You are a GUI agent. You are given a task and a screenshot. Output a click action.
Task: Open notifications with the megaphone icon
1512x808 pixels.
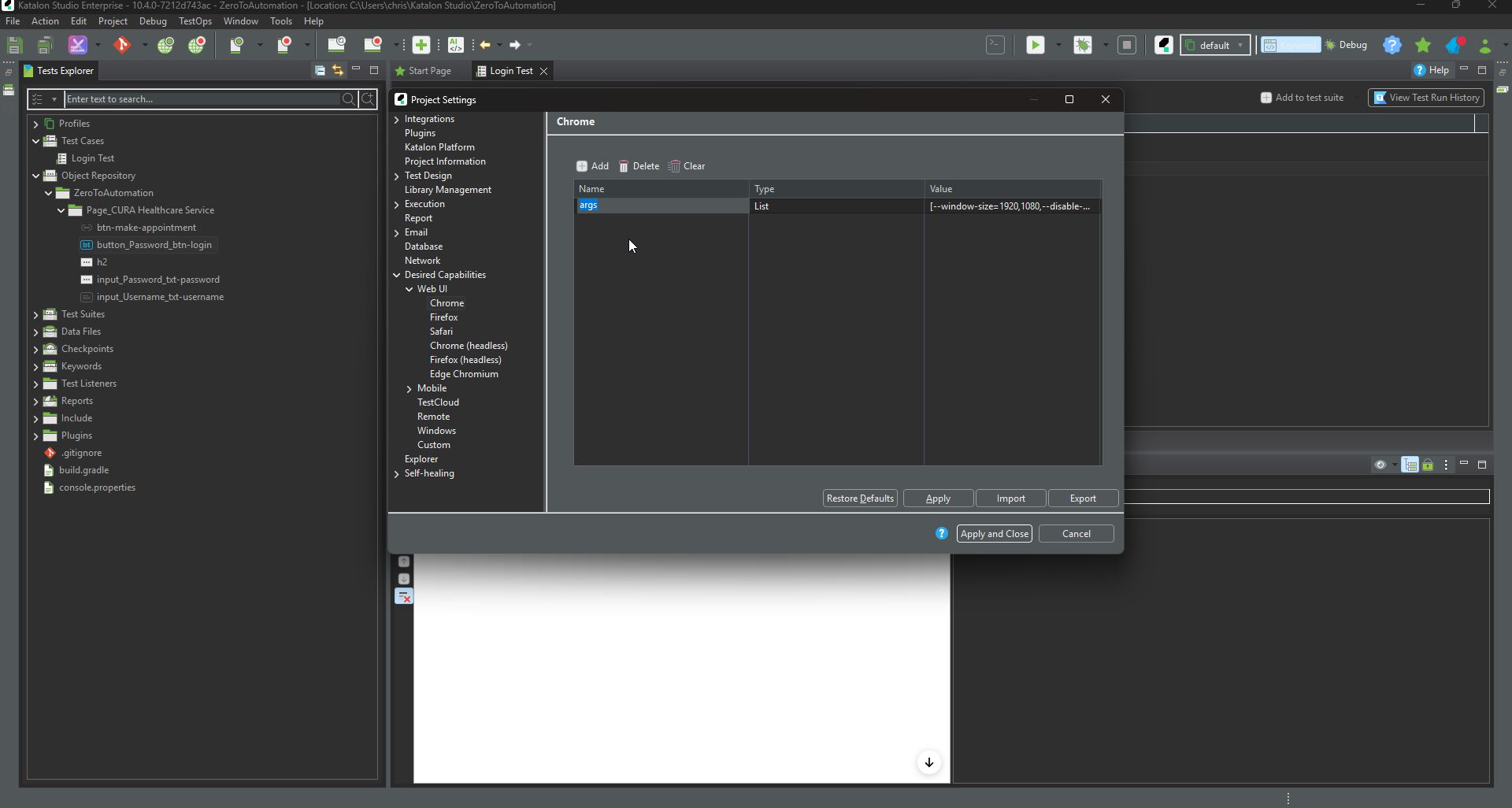pyautogui.click(x=1455, y=45)
